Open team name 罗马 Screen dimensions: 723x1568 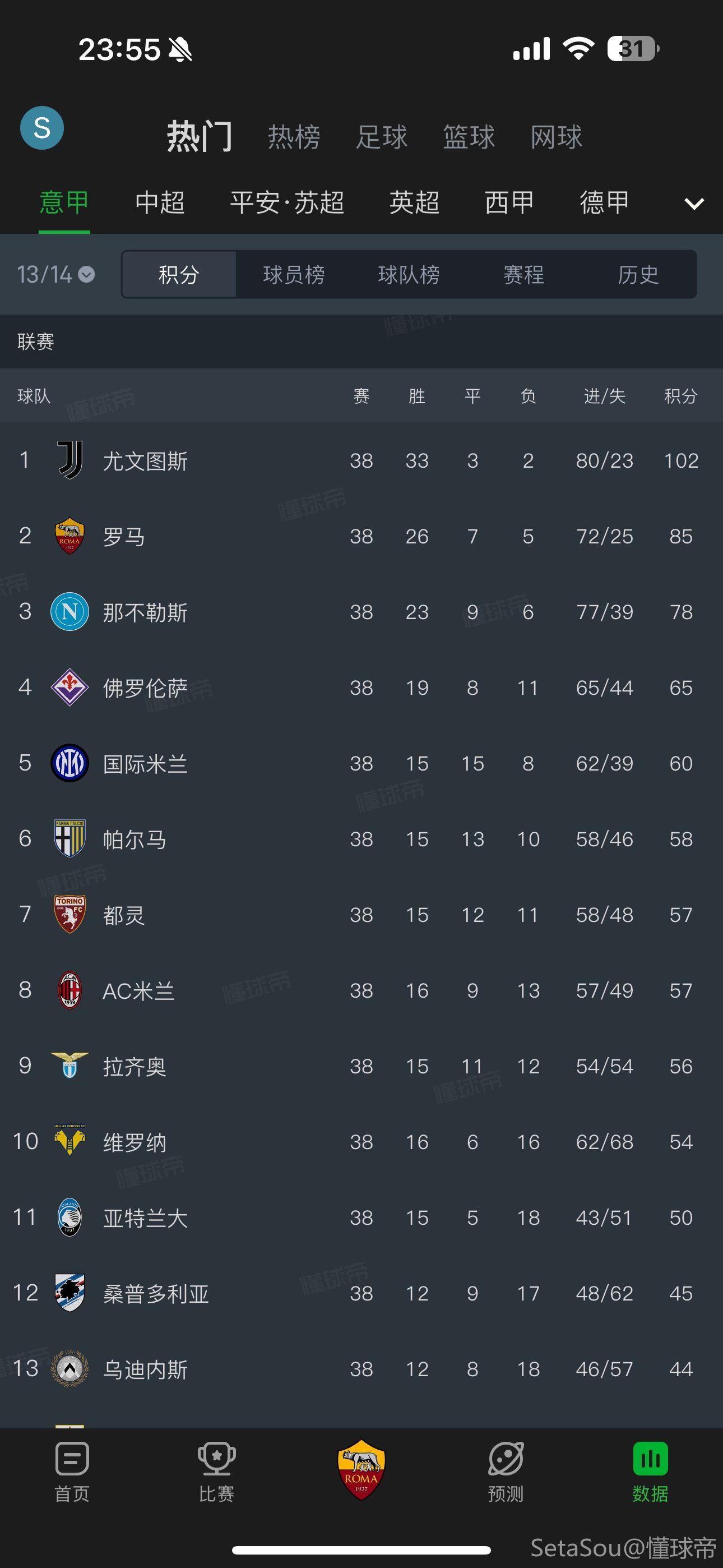124,536
